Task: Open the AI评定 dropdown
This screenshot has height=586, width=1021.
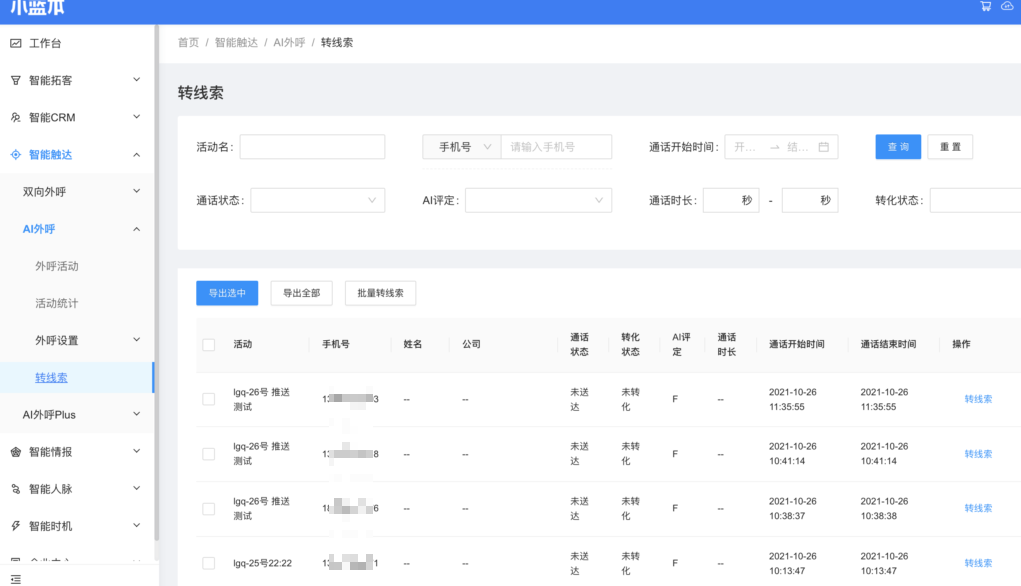Action: point(538,201)
